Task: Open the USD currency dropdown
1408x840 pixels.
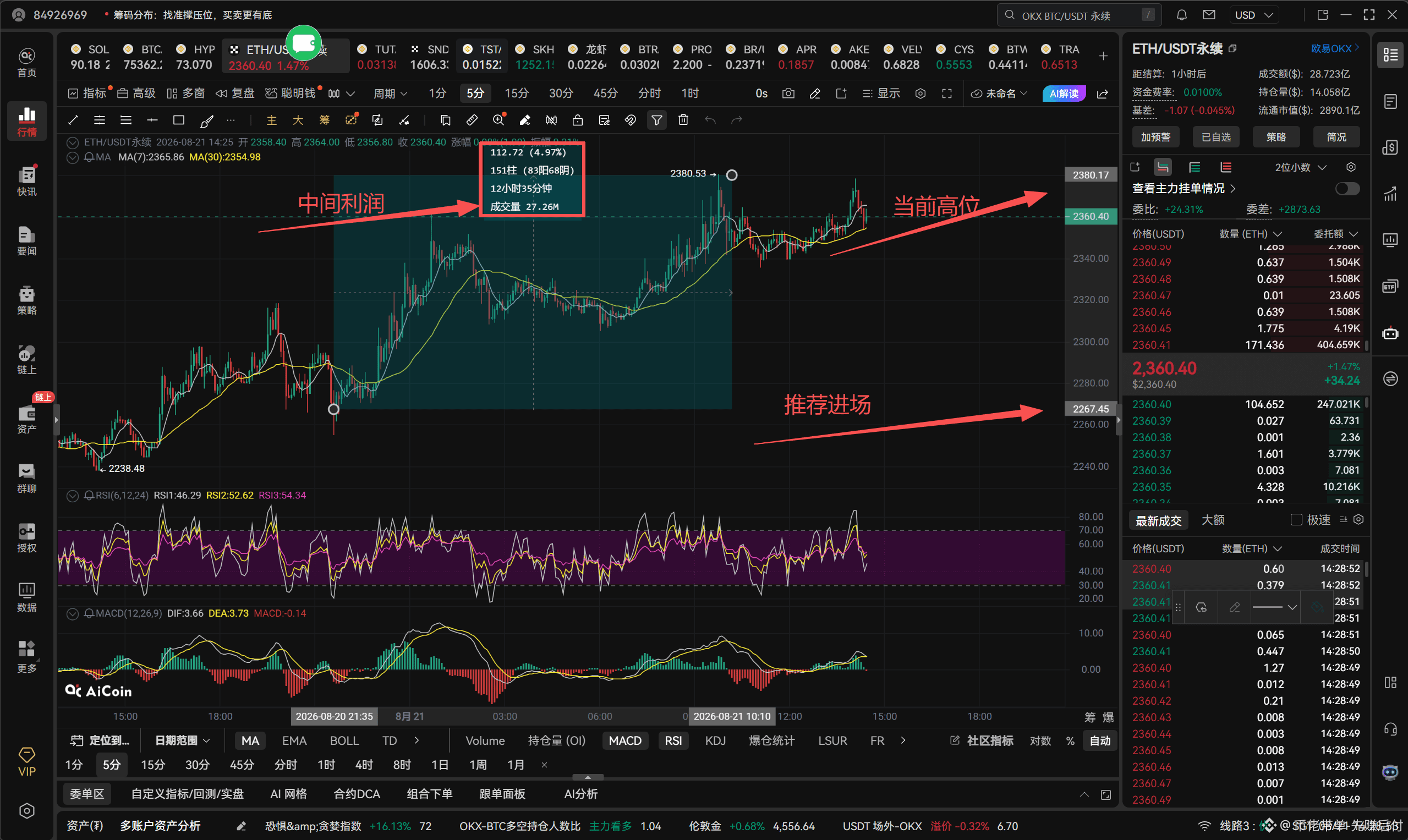Action: pyautogui.click(x=1254, y=15)
